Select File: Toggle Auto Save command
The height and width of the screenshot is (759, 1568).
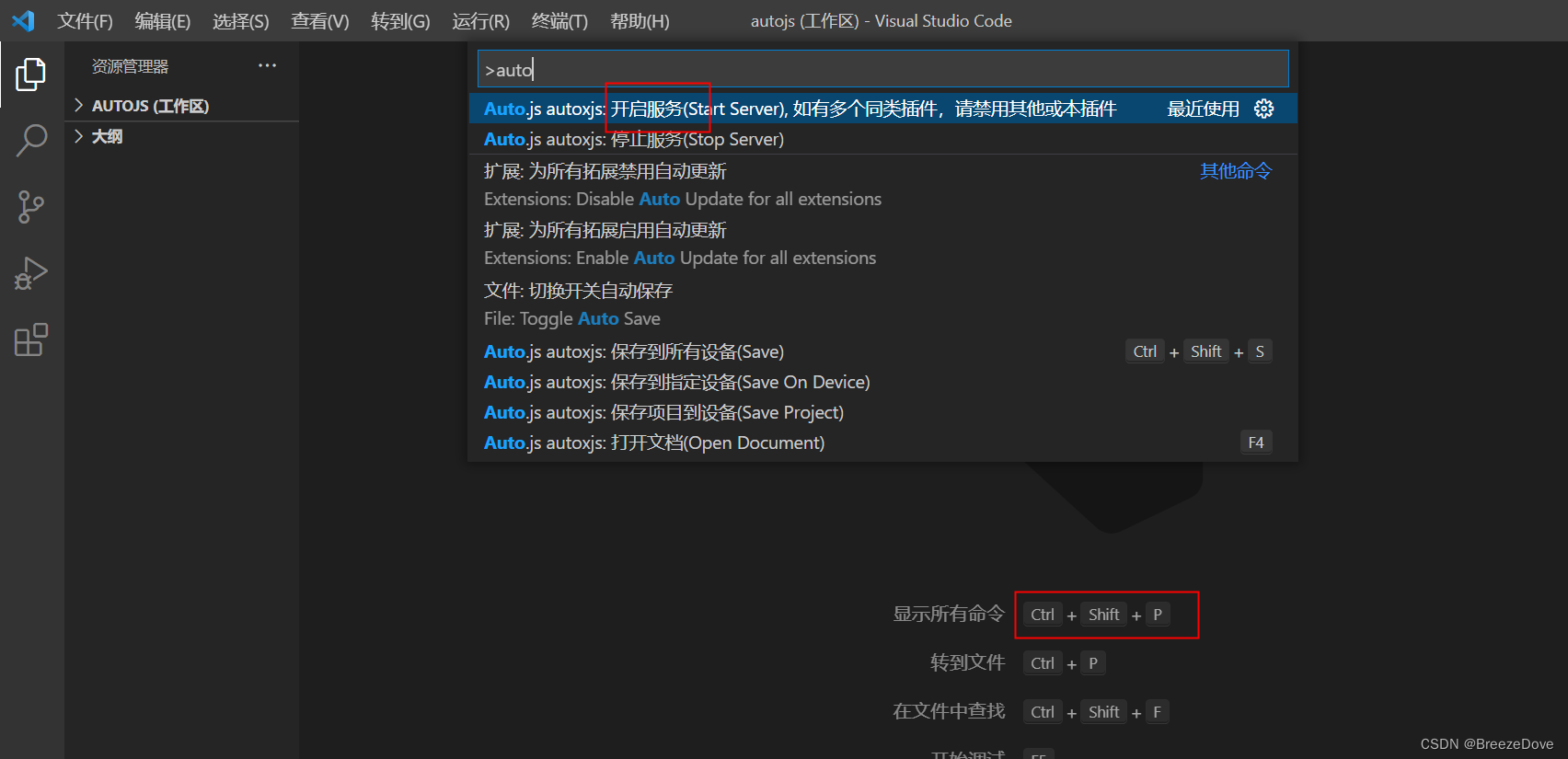(883, 305)
